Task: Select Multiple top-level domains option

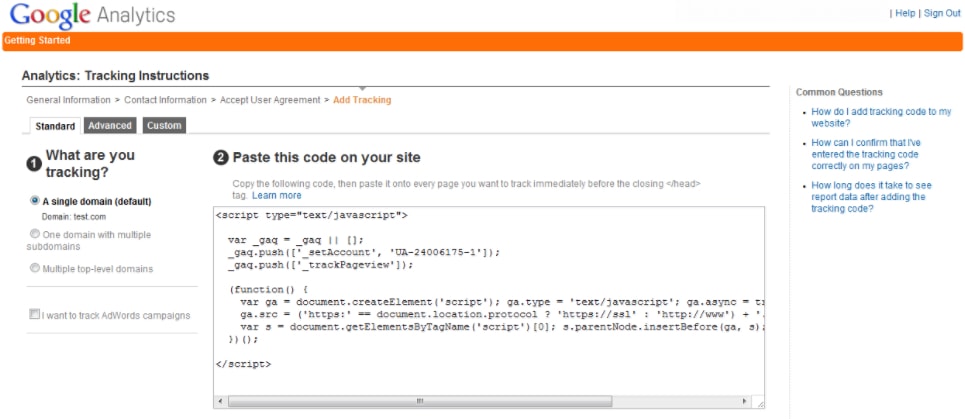Action: coord(35,268)
